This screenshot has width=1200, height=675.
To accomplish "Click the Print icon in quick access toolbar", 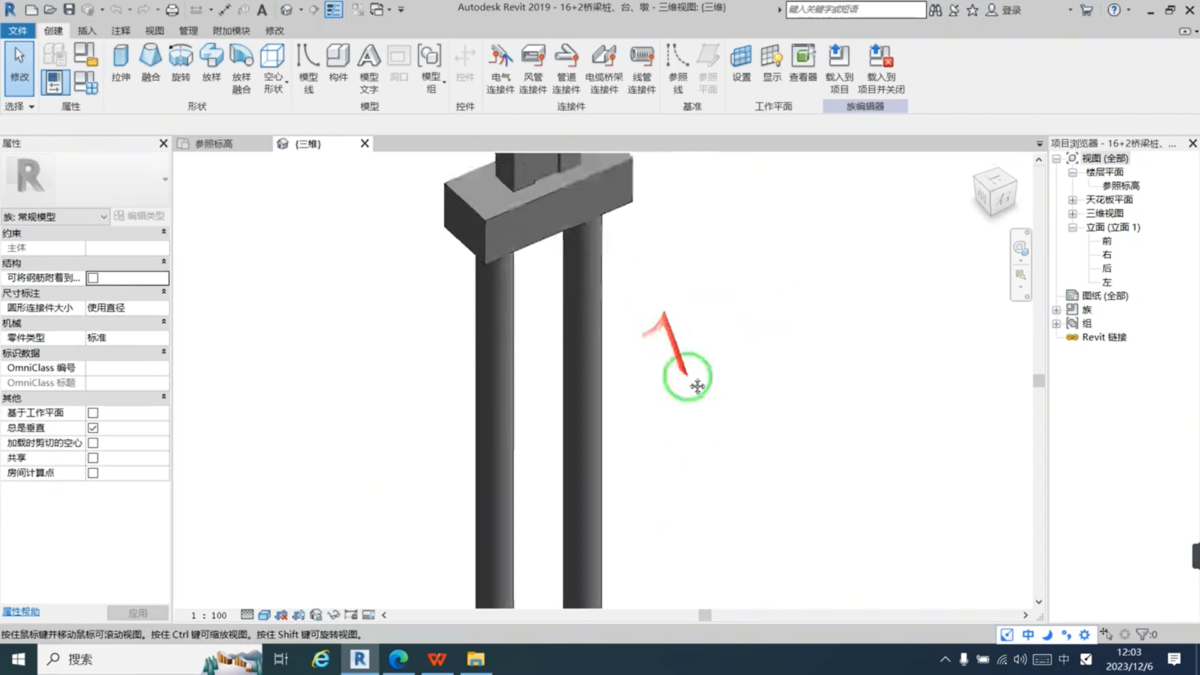I will pyautogui.click(x=172, y=10).
